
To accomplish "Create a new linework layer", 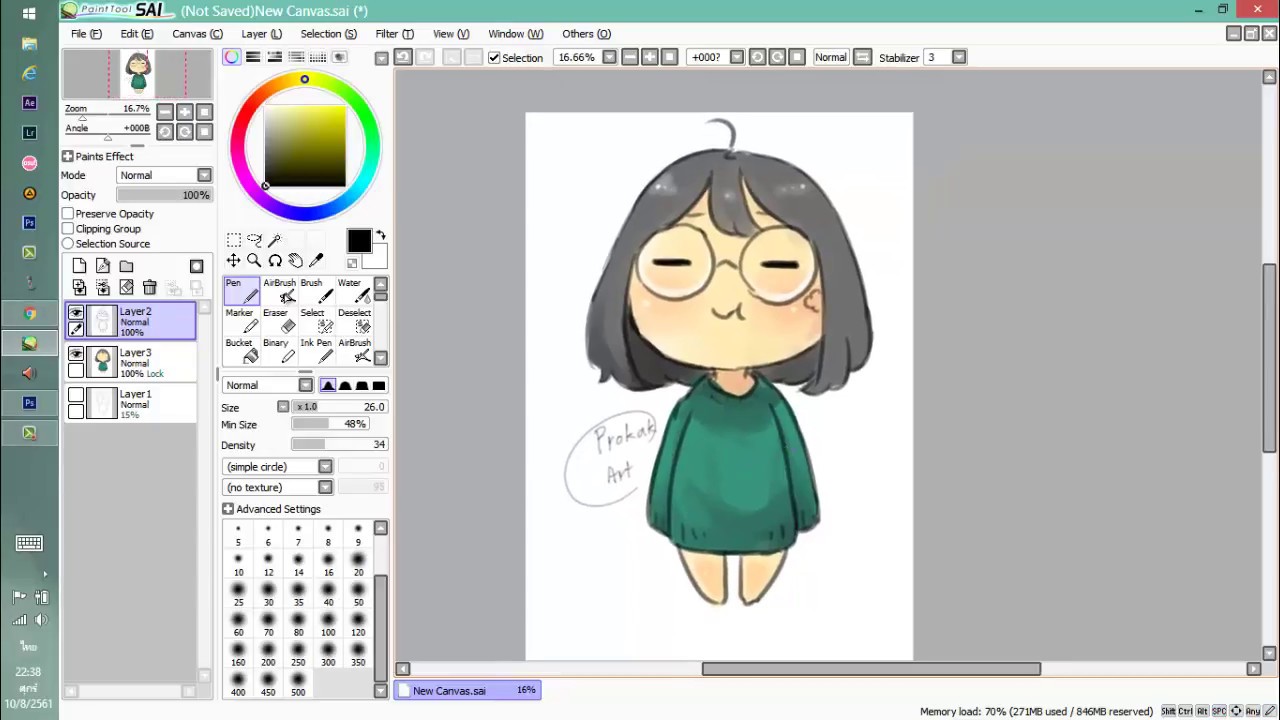I will (x=103, y=266).
